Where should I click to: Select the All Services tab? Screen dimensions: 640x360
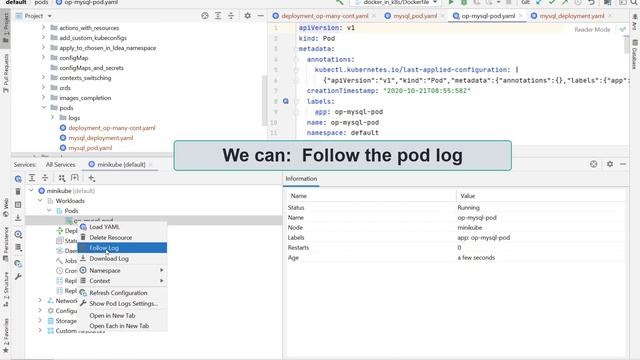click(60, 164)
